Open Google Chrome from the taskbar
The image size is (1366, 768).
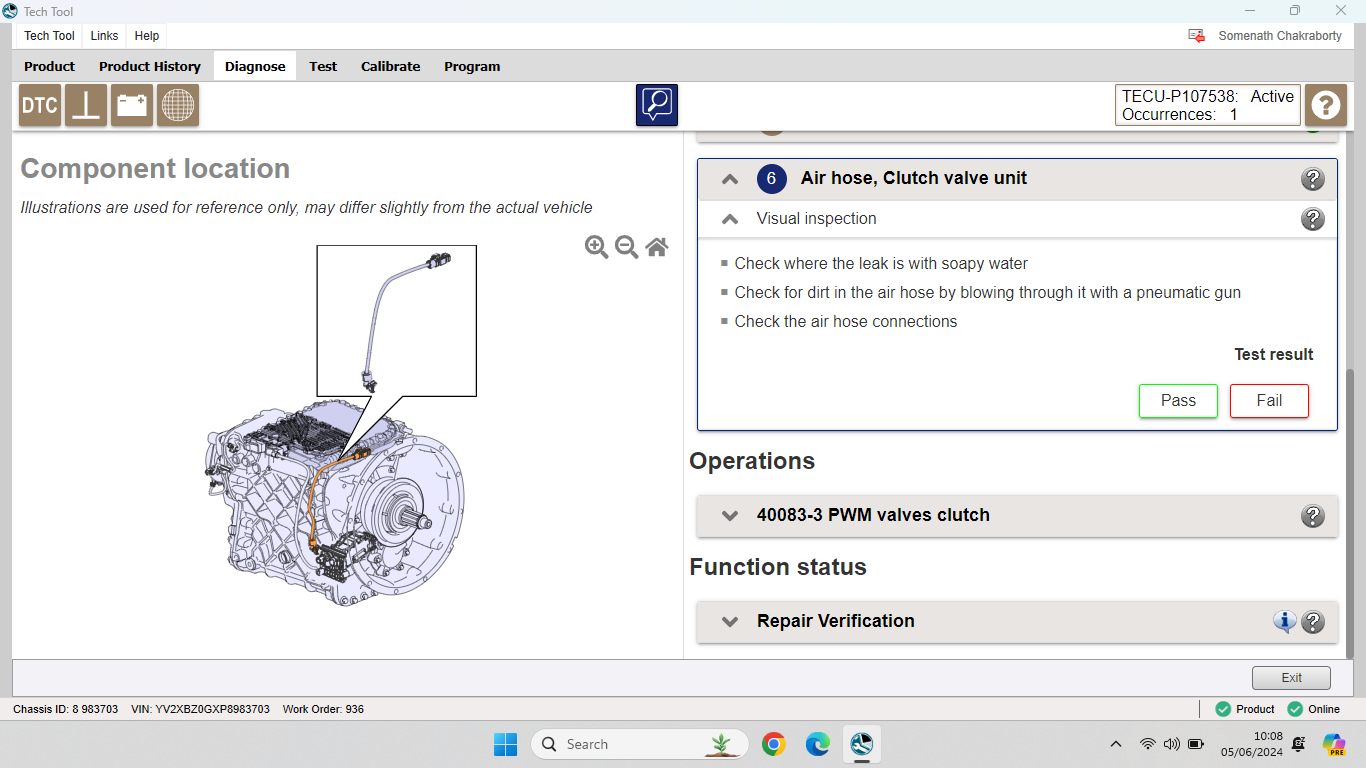point(773,744)
